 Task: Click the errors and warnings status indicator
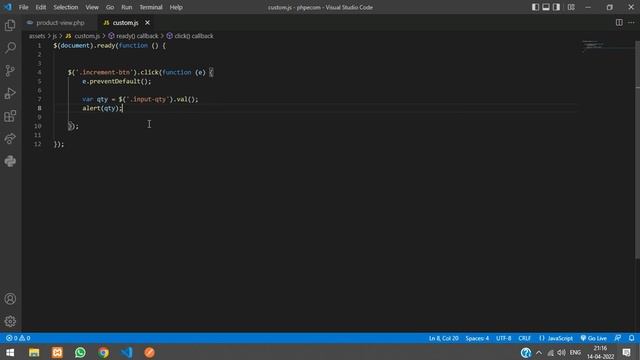[18, 338]
